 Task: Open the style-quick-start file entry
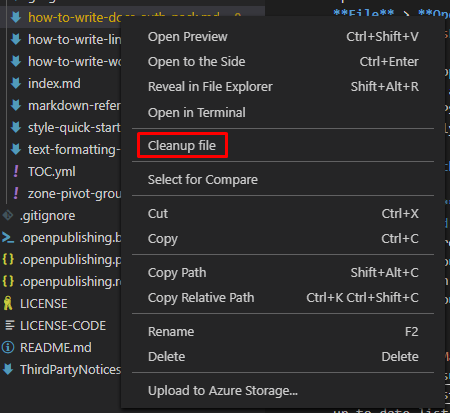74,127
